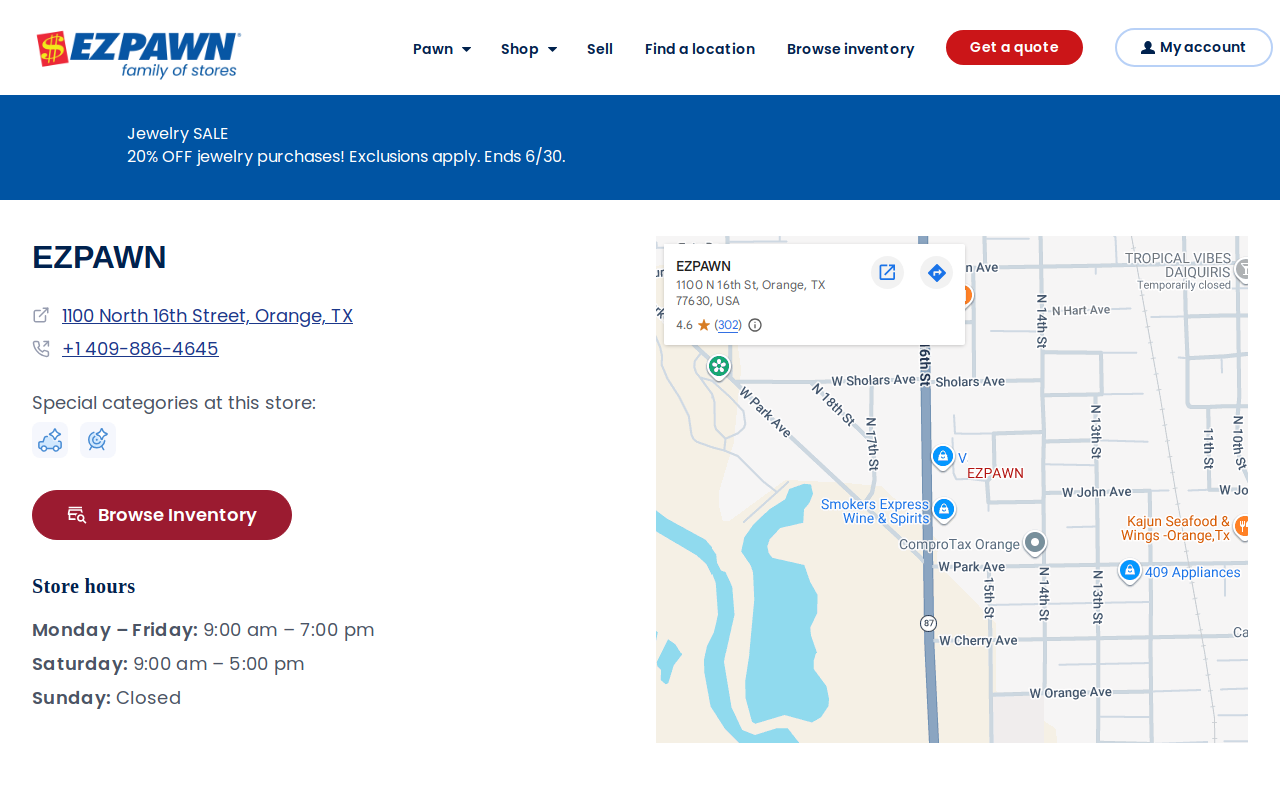This screenshot has width=1280, height=800.
Task: Select the 409 Appliances map pin
Action: [x=1130, y=571]
